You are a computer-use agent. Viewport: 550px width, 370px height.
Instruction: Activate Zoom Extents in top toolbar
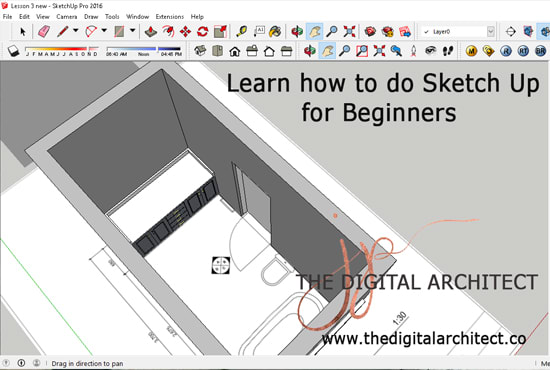click(349, 32)
